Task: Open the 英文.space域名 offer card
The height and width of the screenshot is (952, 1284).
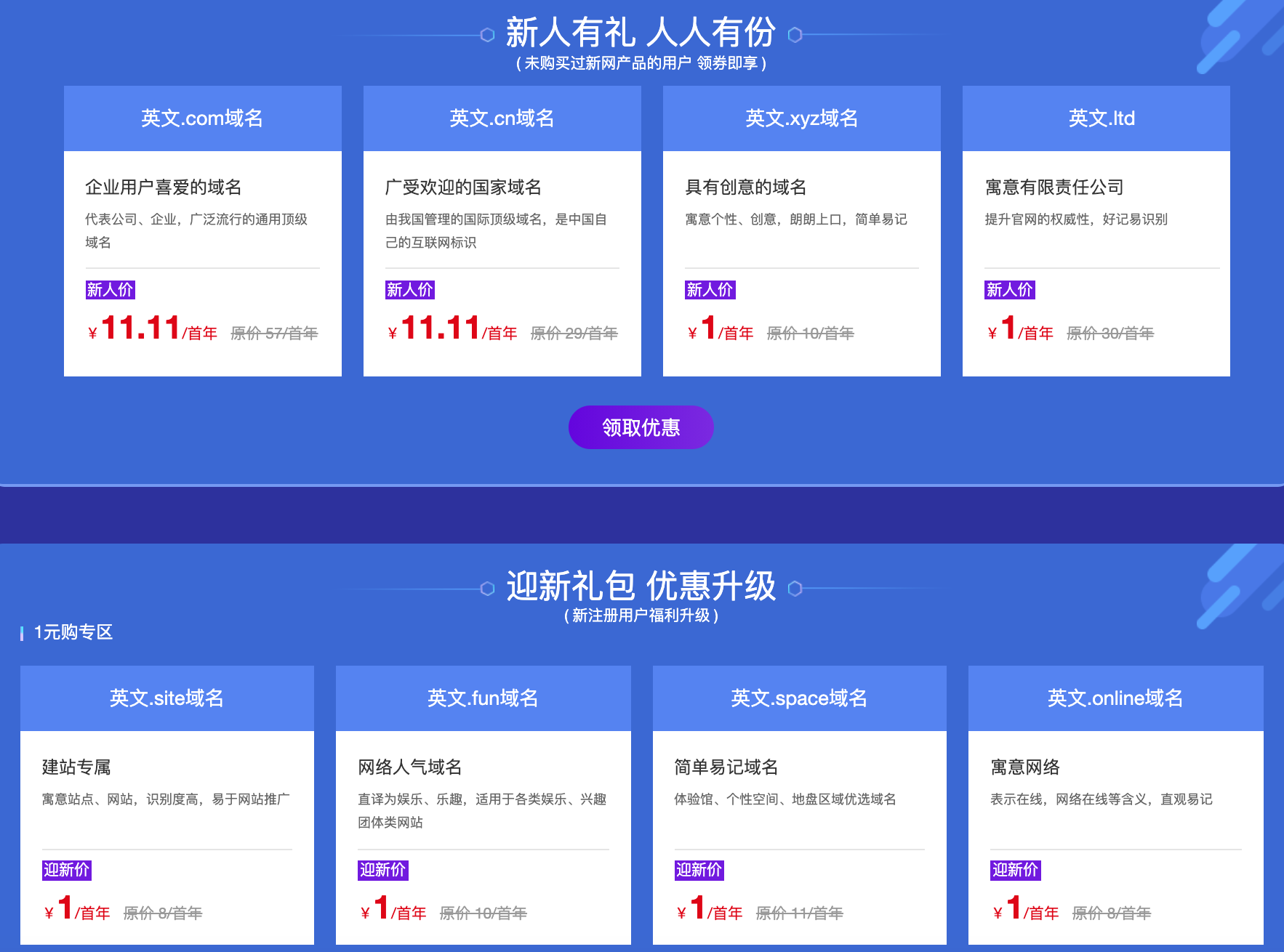Action: pyautogui.click(x=800, y=698)
